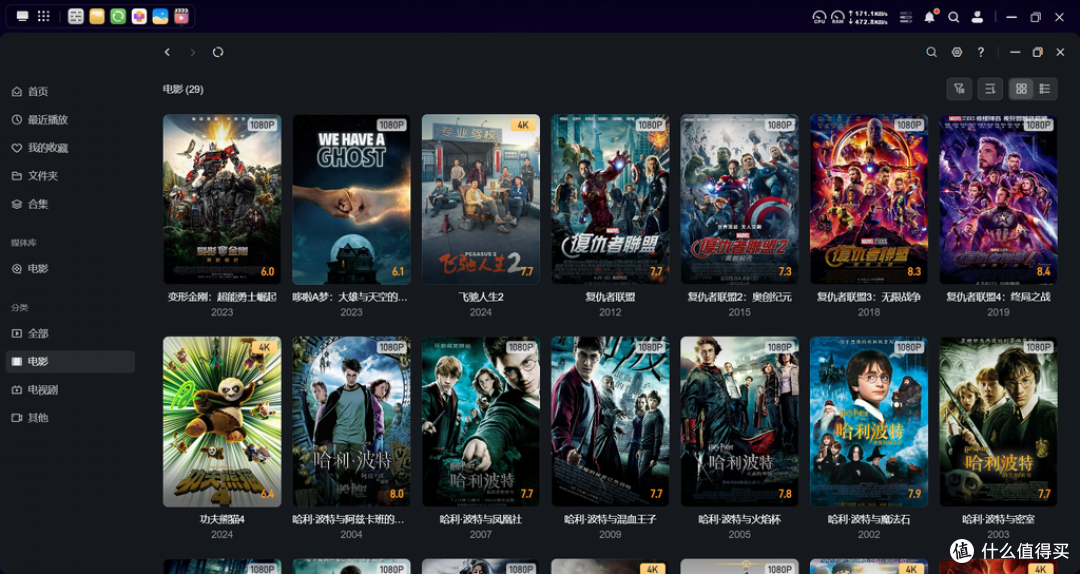The height and width of the screenshot is (574, 1080).
Task: Show desktop via the monitor icon
Action: 23,17
